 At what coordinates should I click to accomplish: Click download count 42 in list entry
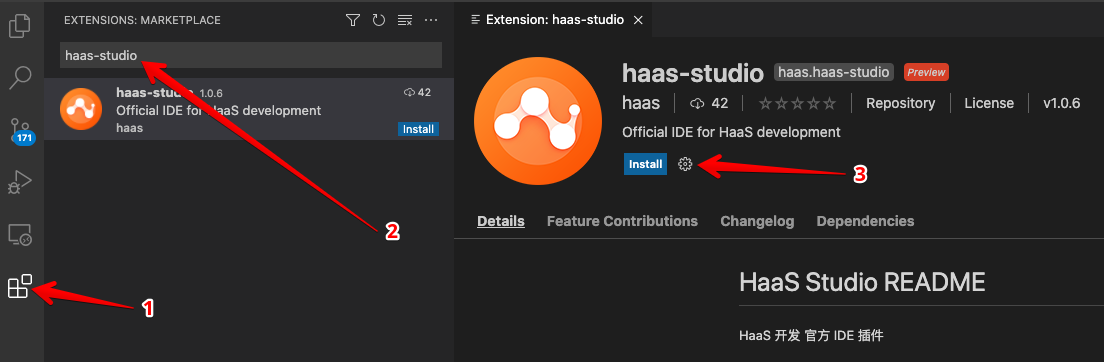(417, 92)
